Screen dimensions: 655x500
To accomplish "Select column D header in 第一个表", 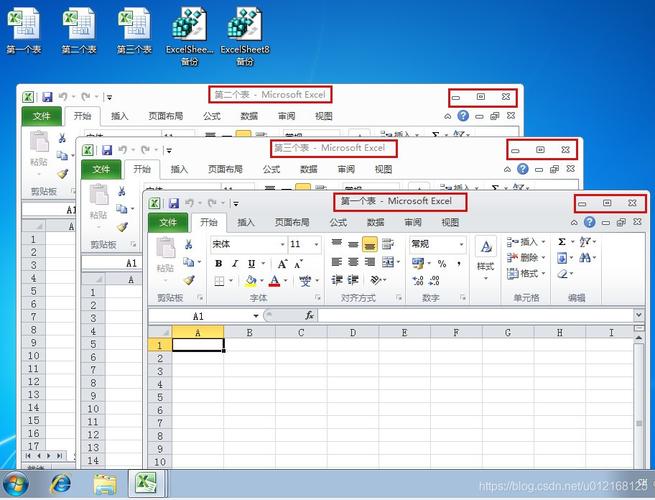I will [x=353, y=332].
